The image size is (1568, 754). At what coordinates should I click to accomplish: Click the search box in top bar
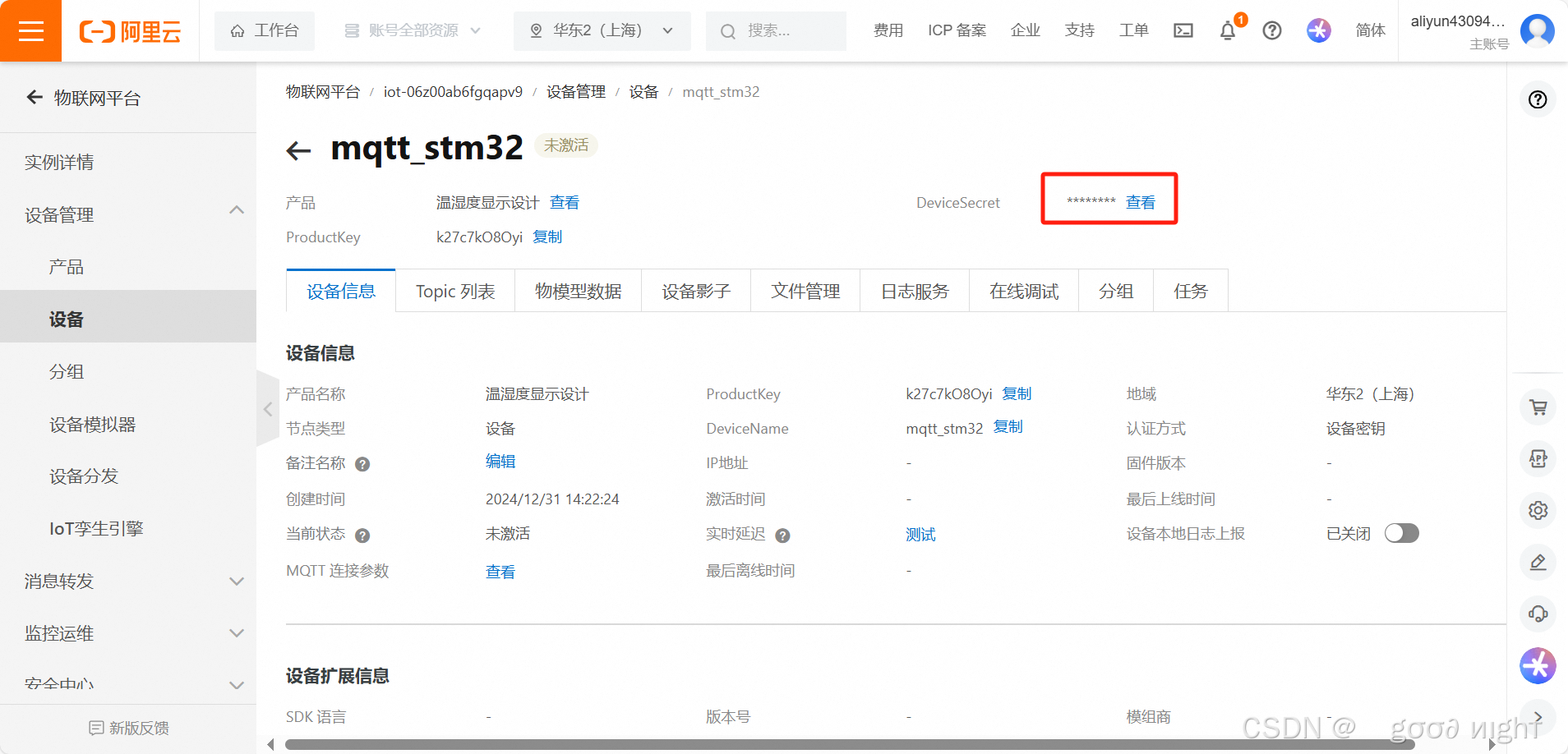click(776, 31)
